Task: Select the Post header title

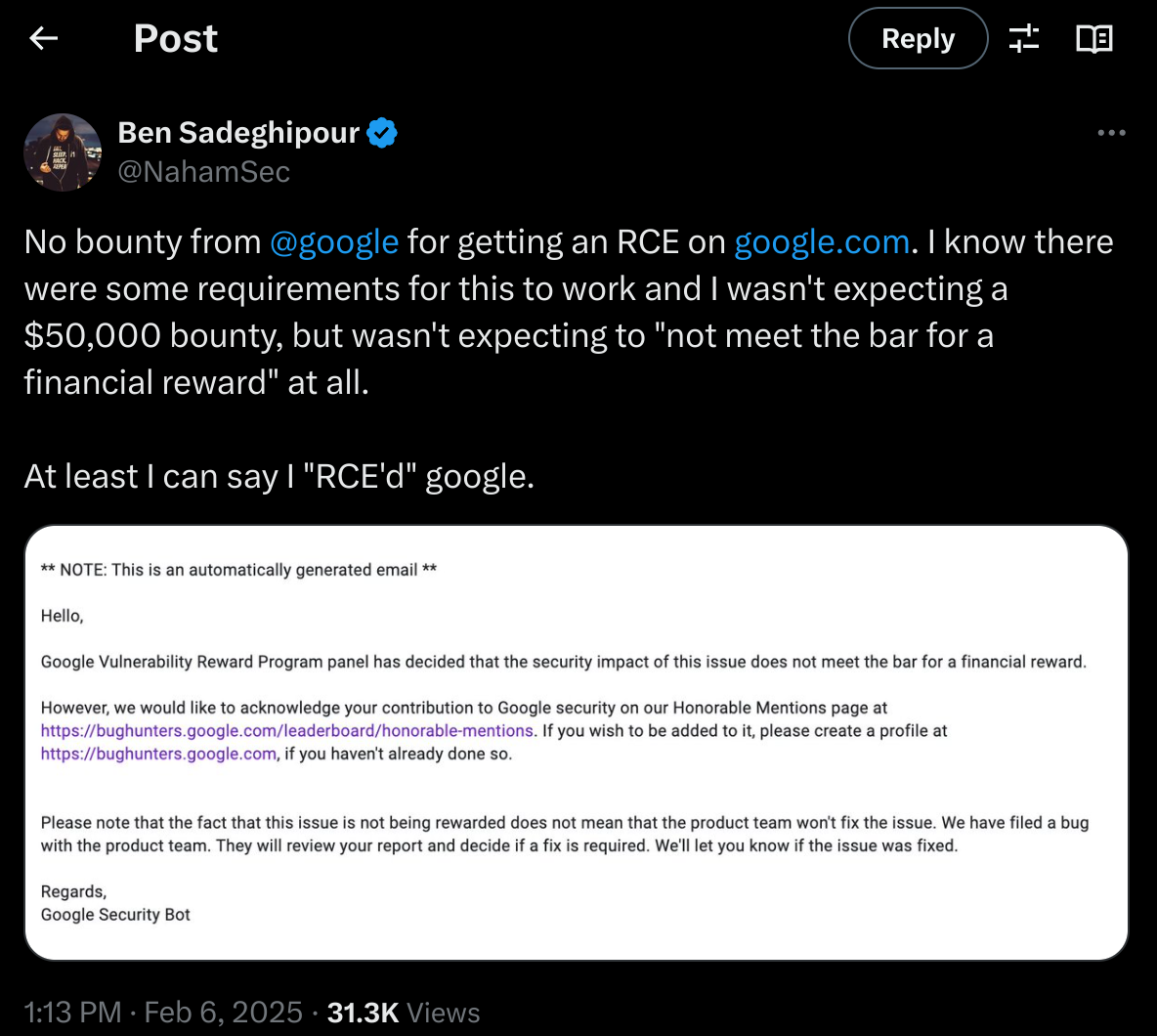Action: pos(175,37)
